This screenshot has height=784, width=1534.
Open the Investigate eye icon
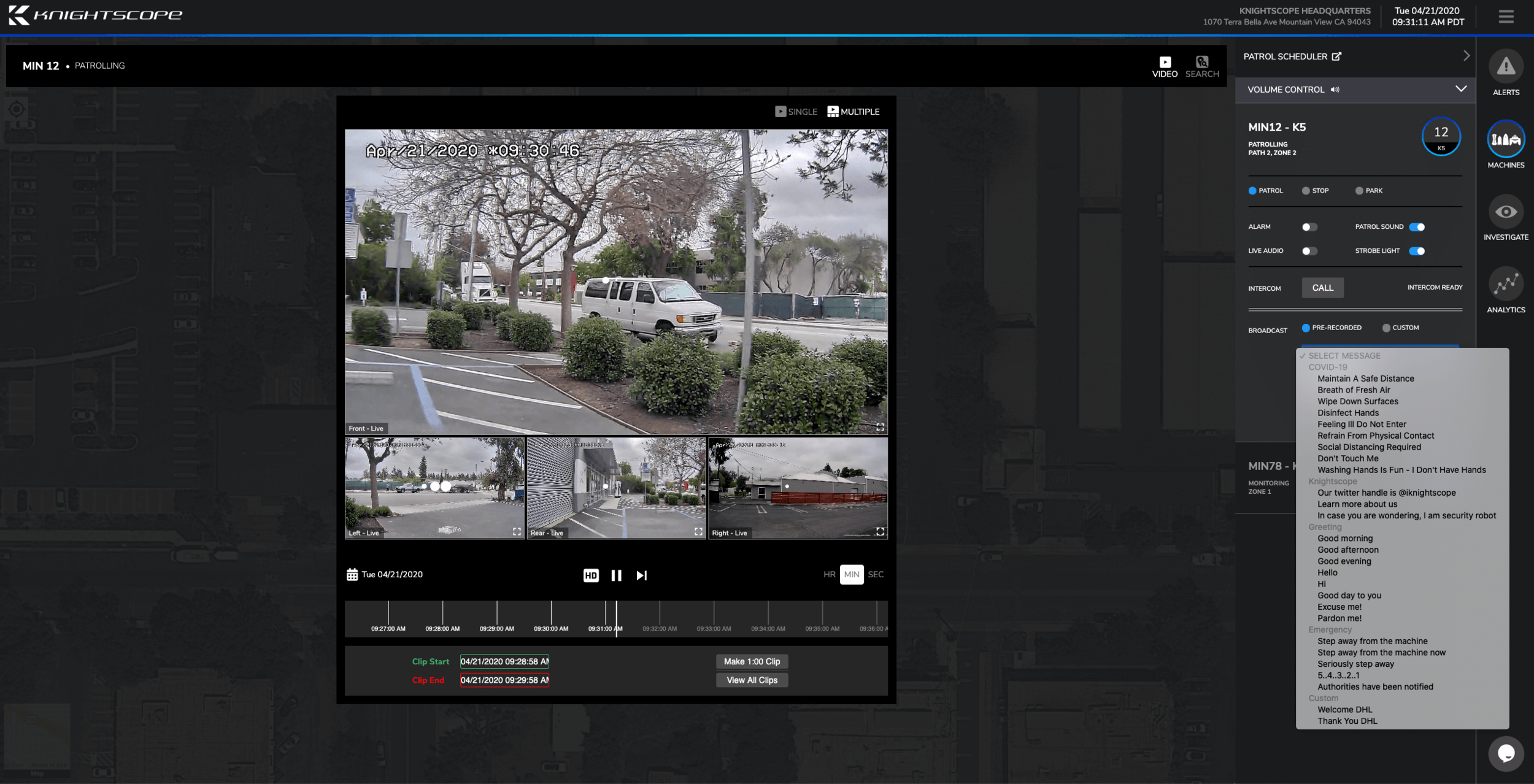1506,212
